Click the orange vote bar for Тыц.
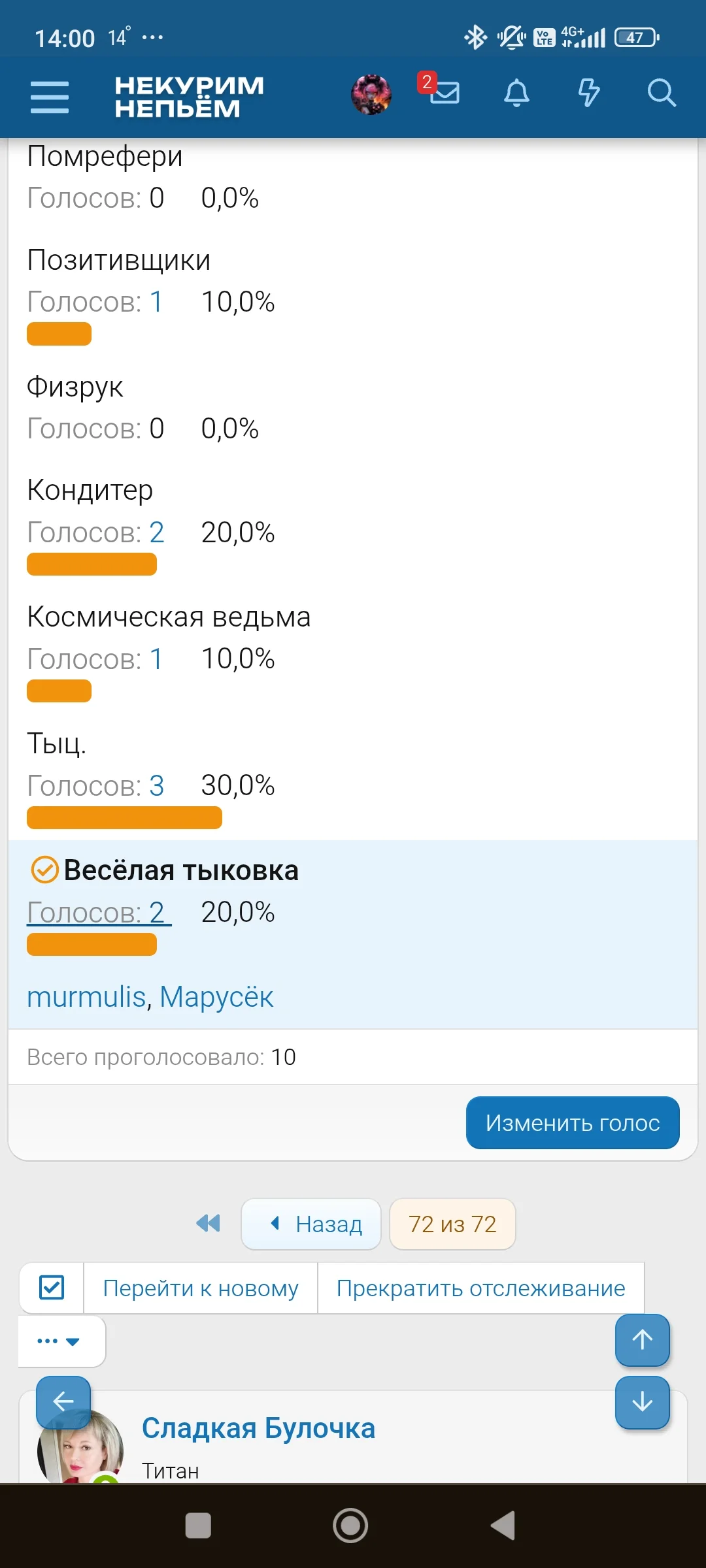This screenshot has height=1568, width=706. coord(124,817)
